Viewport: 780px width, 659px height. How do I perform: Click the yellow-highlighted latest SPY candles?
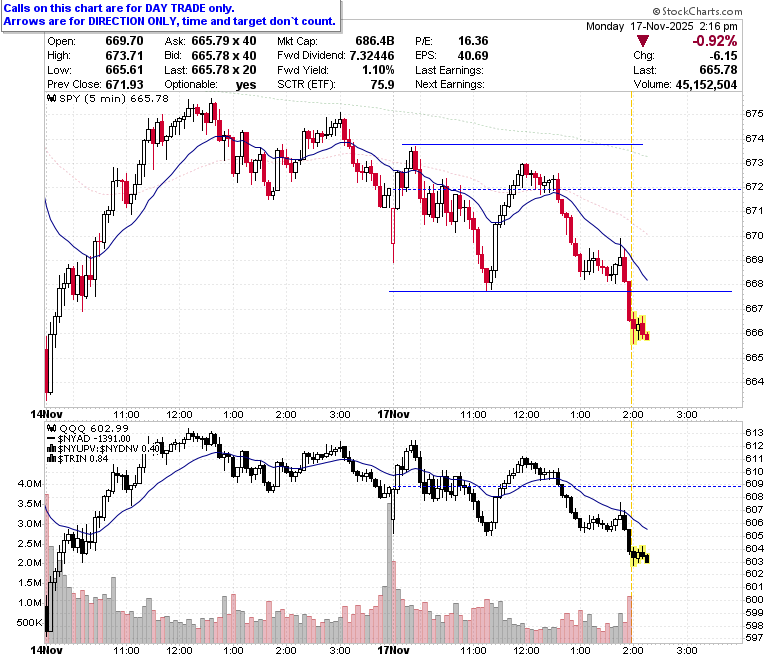point(640,328)
